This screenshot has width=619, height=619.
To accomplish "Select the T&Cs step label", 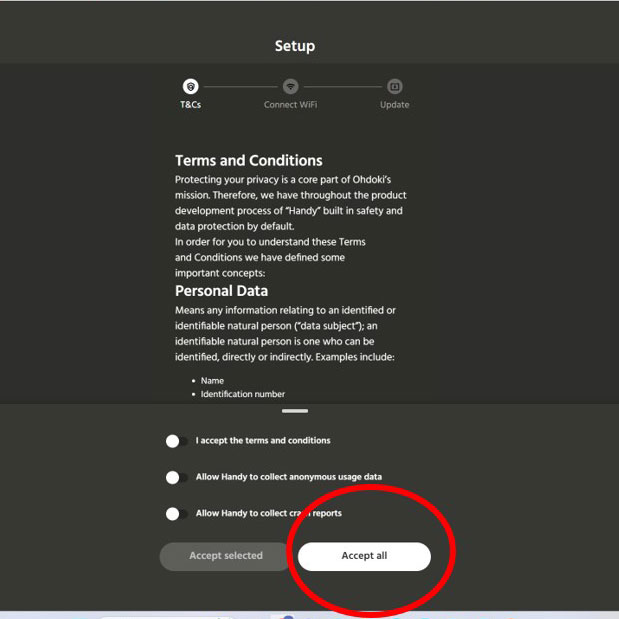I will coord(190,105).
